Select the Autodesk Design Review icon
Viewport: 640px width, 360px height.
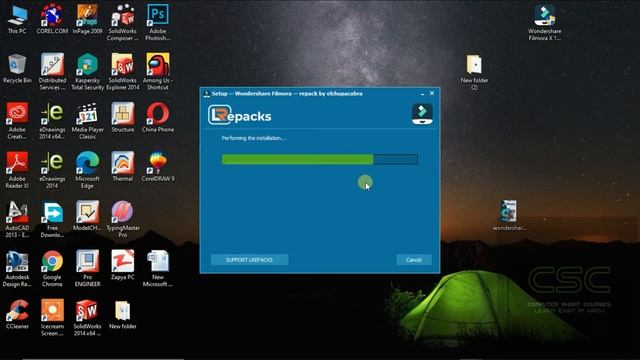pos(17,268)
